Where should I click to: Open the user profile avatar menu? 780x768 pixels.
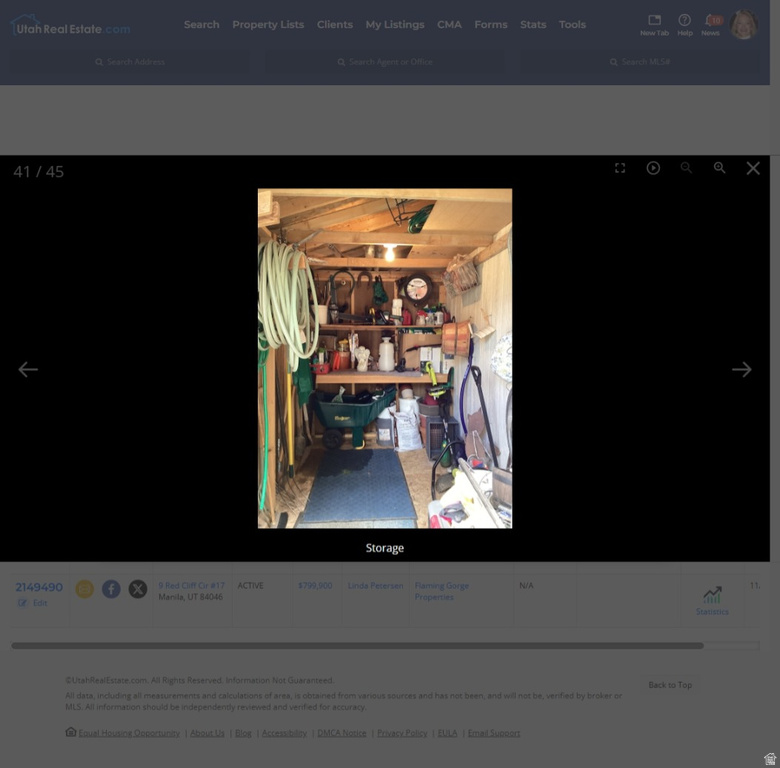(x=744, y=25)
